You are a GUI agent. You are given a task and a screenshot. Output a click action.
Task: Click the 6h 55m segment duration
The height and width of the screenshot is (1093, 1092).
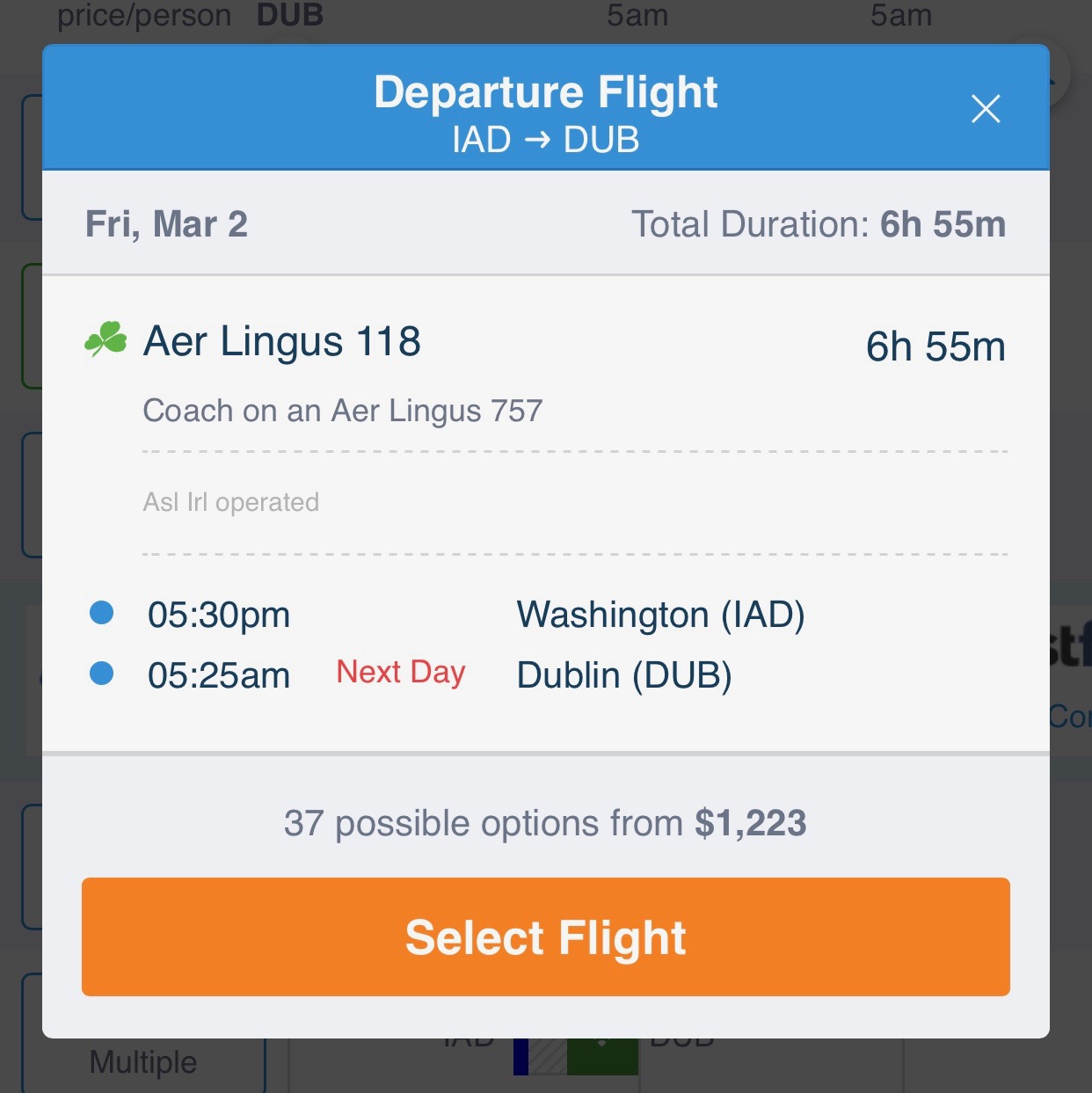[935, 346]
